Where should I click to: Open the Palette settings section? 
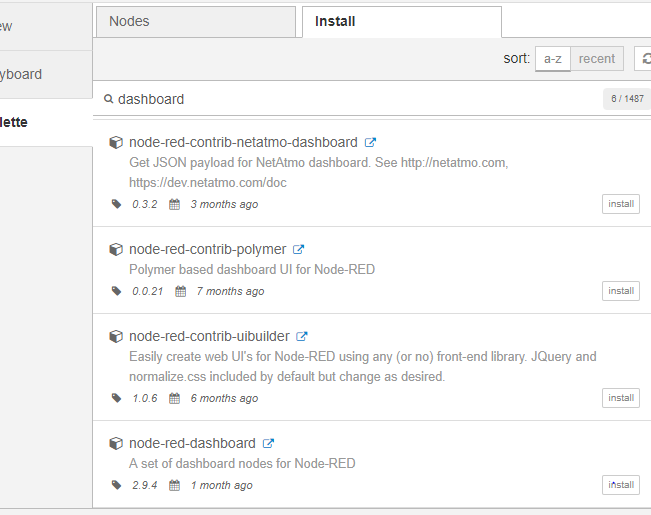[46, 122]
